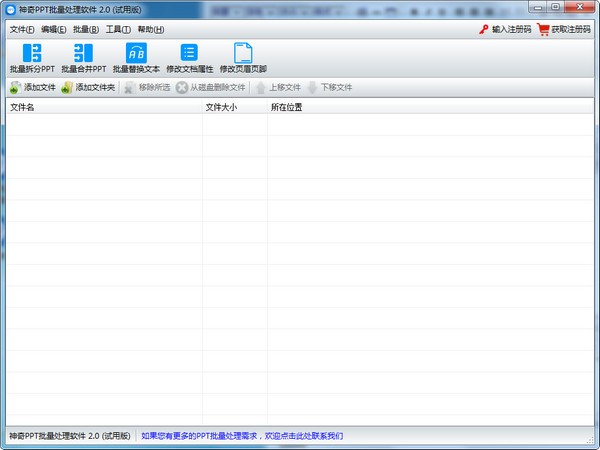Select the 批量替换文本 replace text tool

(136, 54)
